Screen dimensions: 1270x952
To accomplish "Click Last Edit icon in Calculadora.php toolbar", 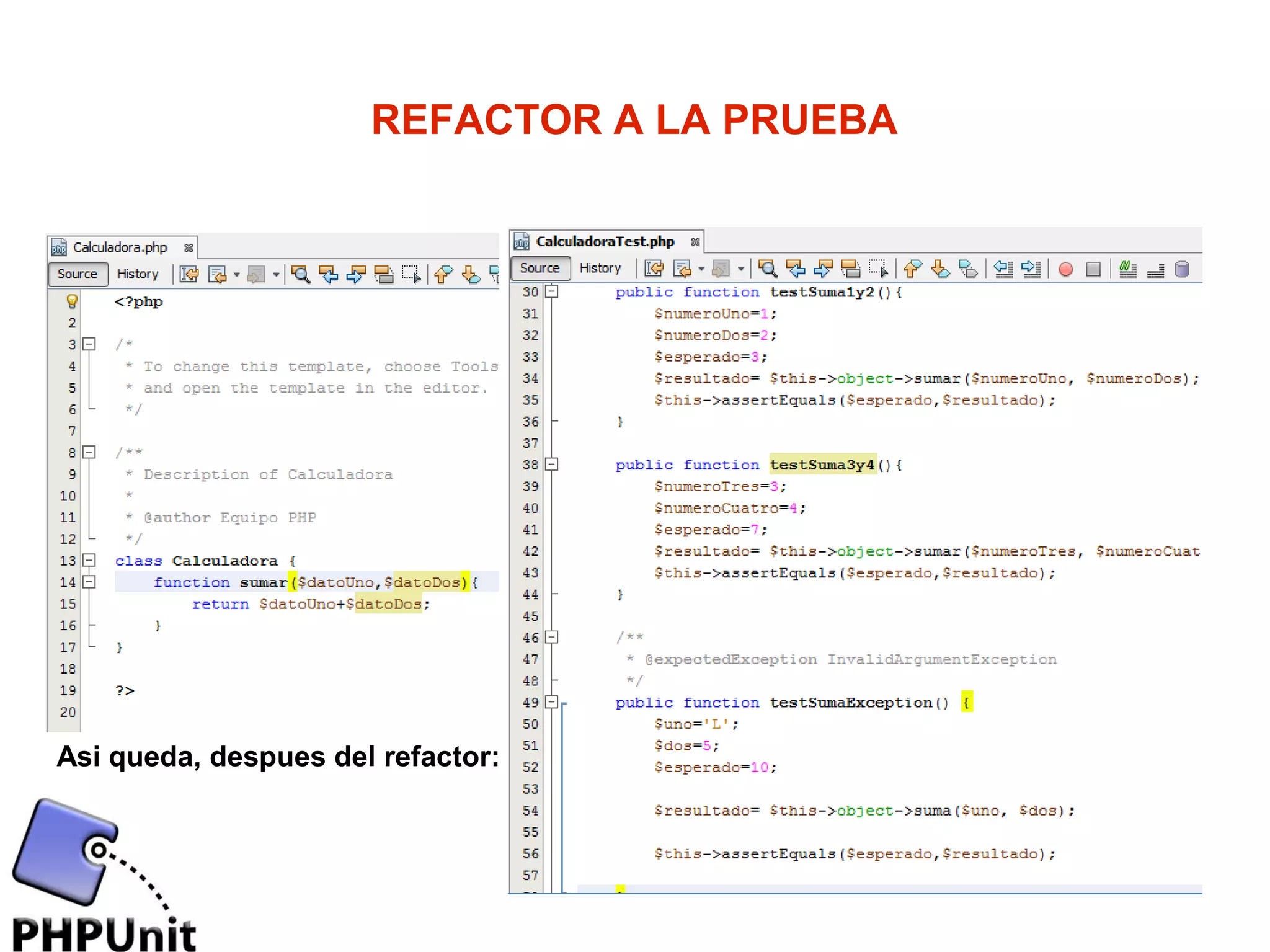I will coord(189,274).
